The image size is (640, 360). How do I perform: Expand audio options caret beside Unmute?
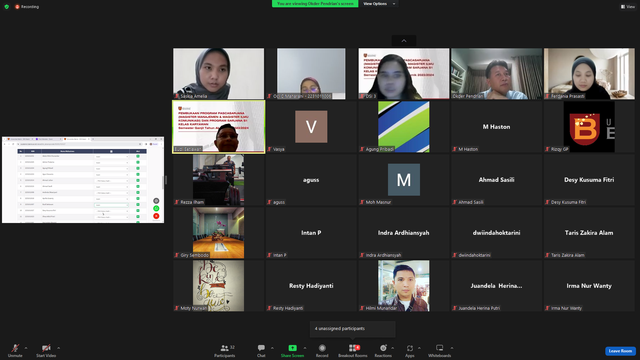pos(26,348)
